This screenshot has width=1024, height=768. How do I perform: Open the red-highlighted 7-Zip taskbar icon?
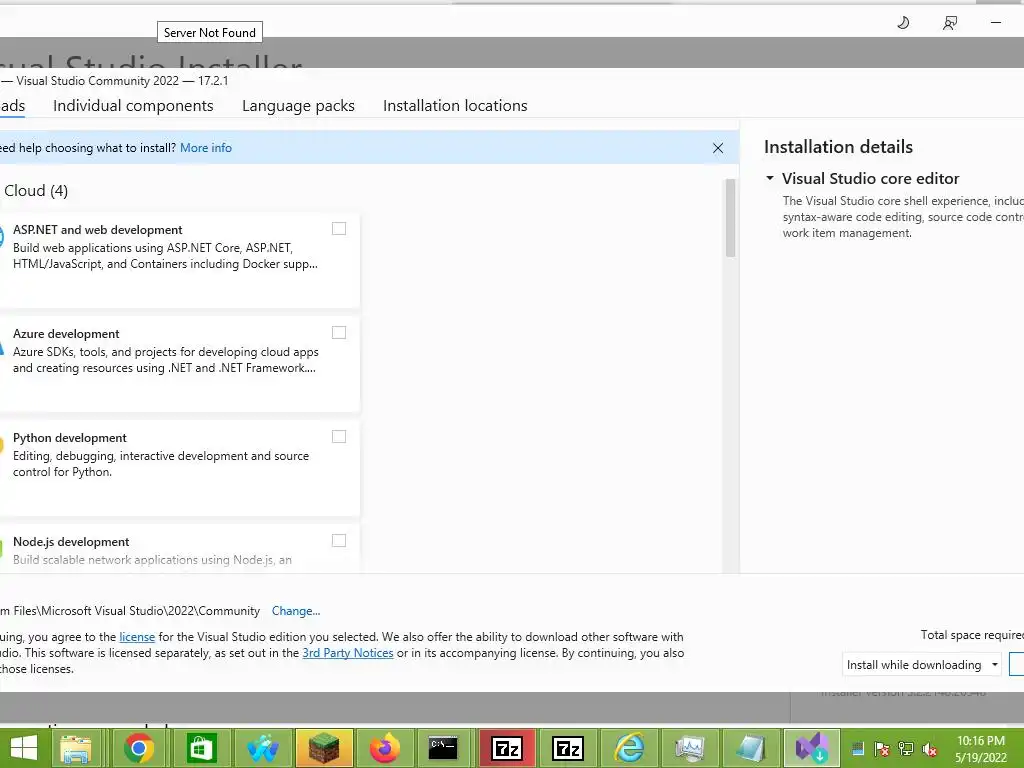pyautogui.click(x=507, y=748)
